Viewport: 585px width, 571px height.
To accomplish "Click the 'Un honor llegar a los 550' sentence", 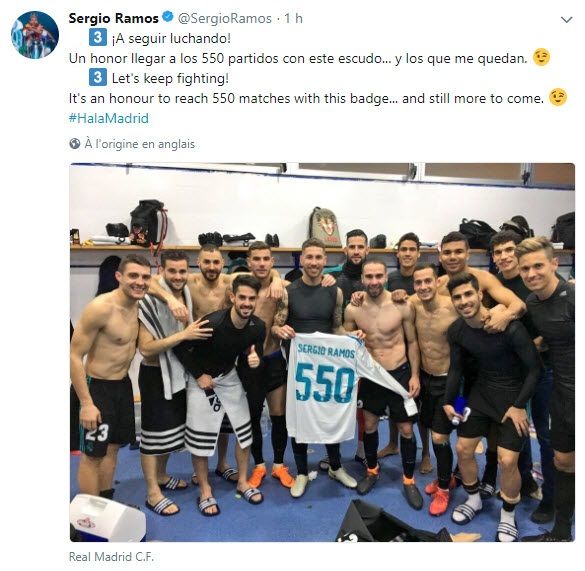I will (298, 58).
